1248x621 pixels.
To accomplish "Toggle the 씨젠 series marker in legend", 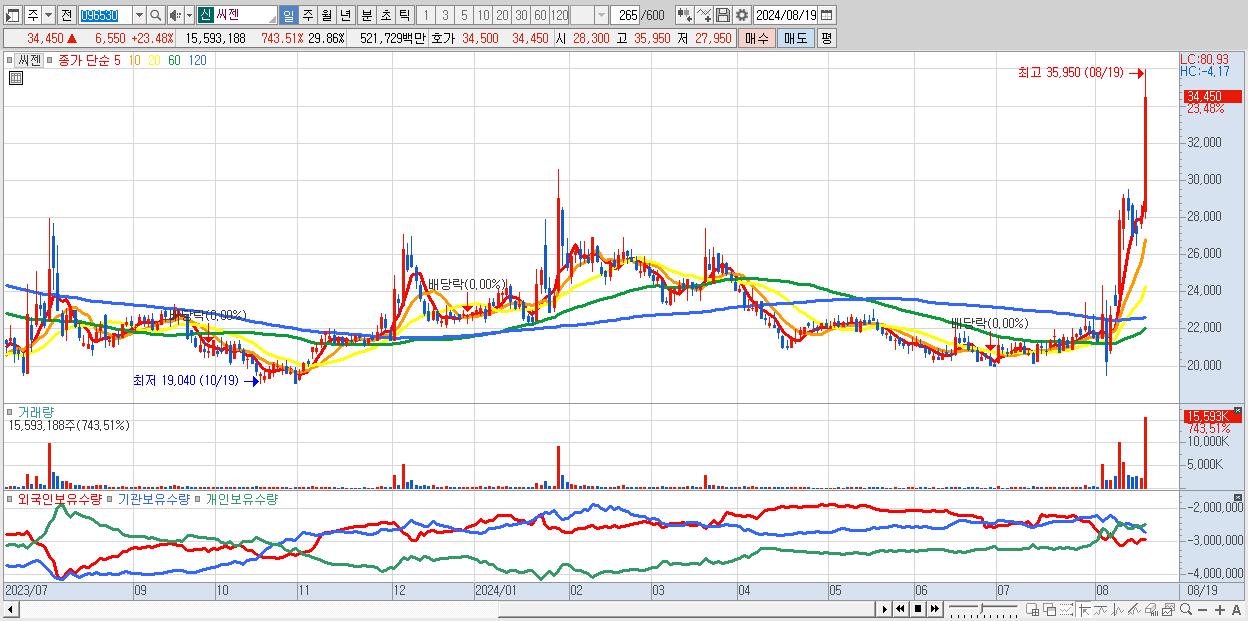I will point(12,60).
